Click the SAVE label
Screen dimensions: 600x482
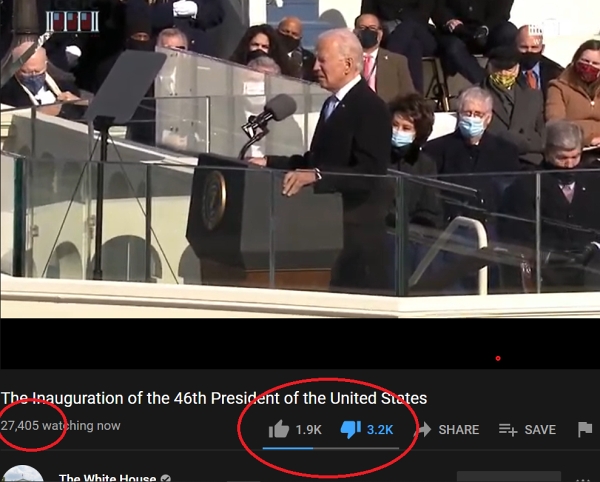tap(540, 430)
